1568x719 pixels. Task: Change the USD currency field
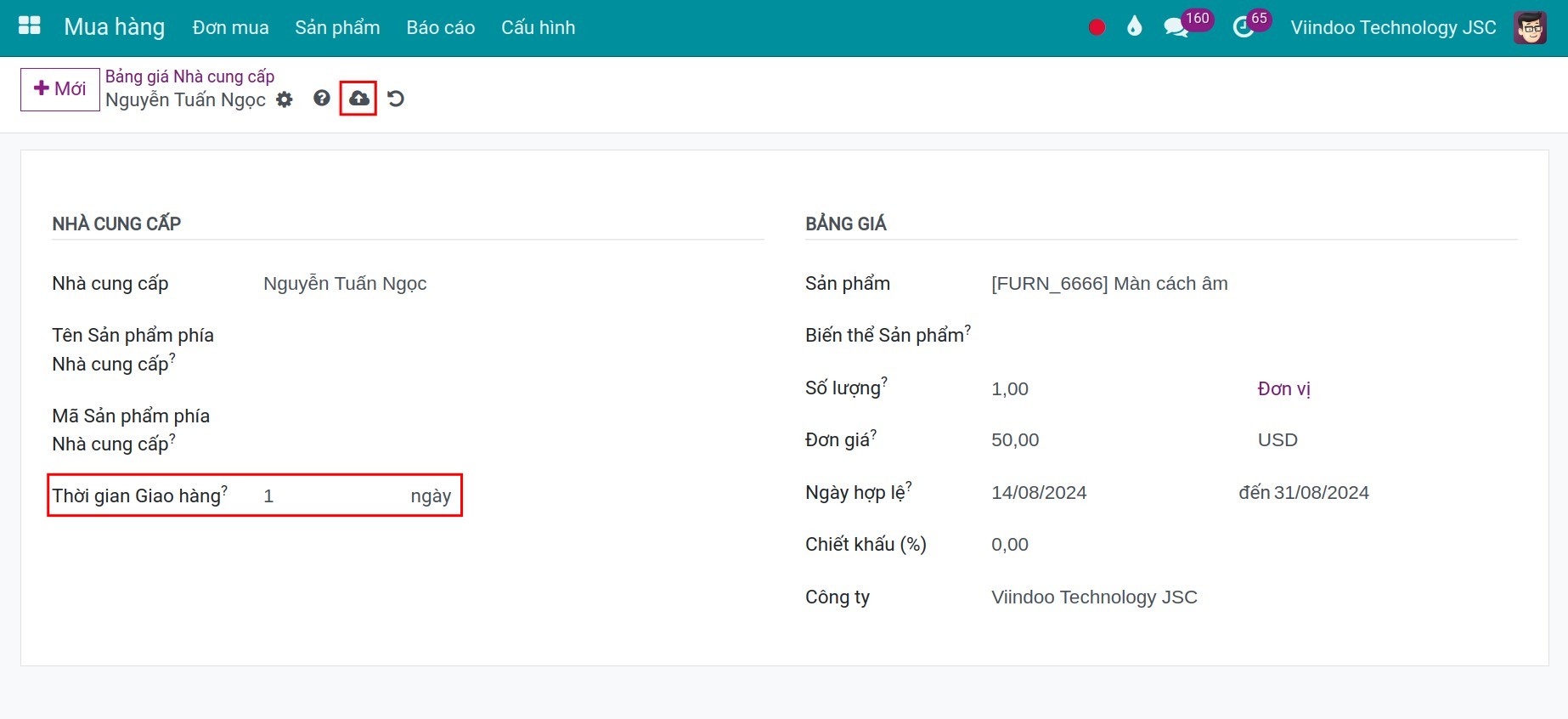click(x=1278, y=440)
